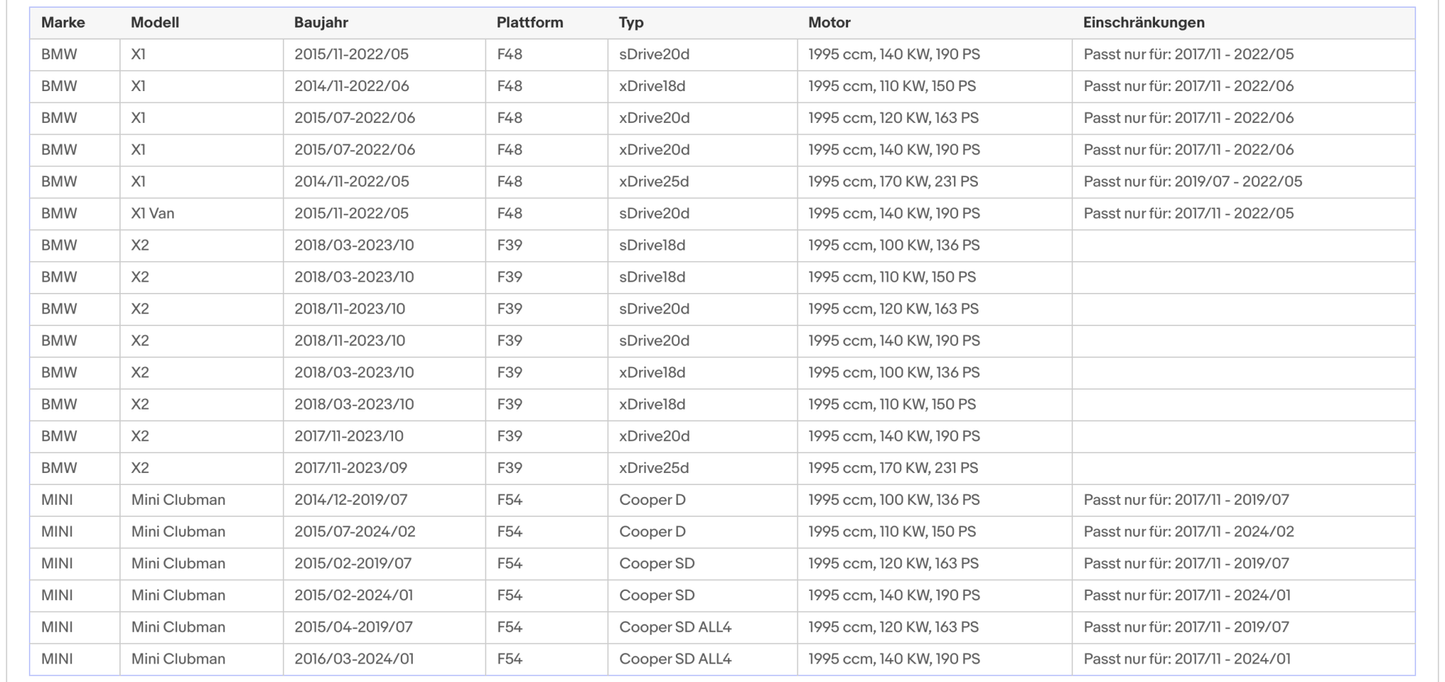This screenshot has height=682, width=1445.
Task: Click the 2015/04-2019/07 Baujahr cell
Action: tap(353, 627)
